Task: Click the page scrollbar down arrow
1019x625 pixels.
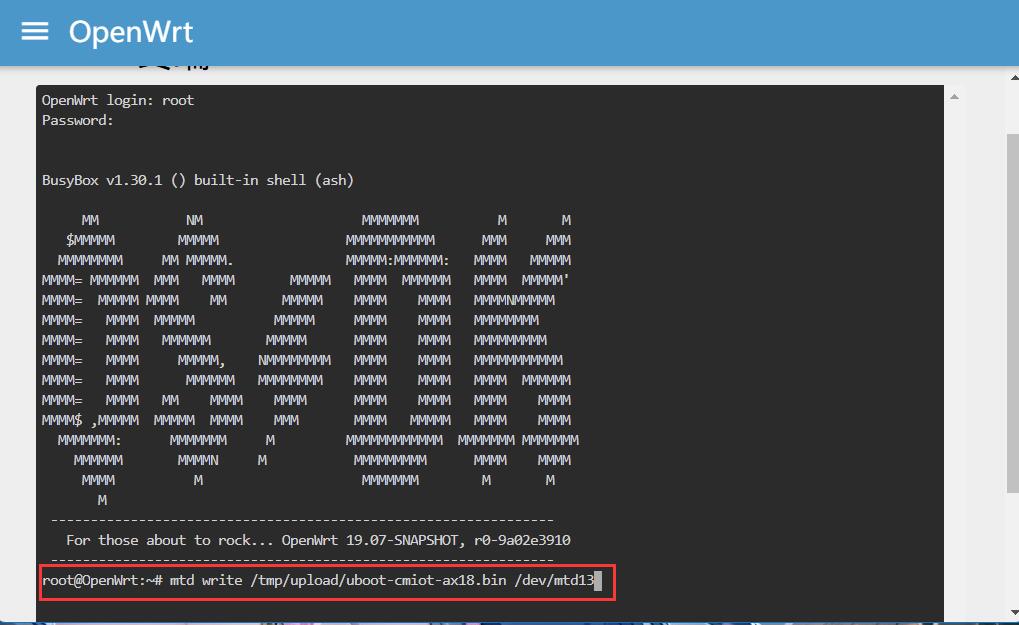Action: (1014, 612)
